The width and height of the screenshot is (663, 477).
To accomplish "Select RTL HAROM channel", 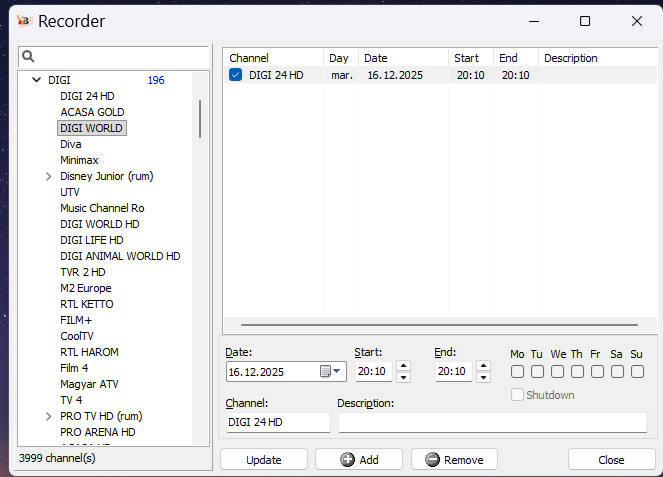I will tap(89, 352).
